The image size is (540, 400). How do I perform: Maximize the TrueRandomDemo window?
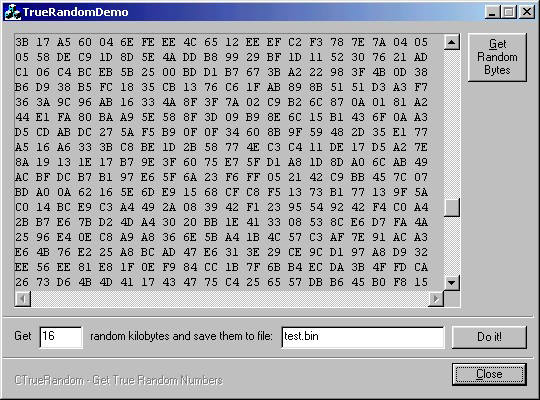click(x=509, y=12)
